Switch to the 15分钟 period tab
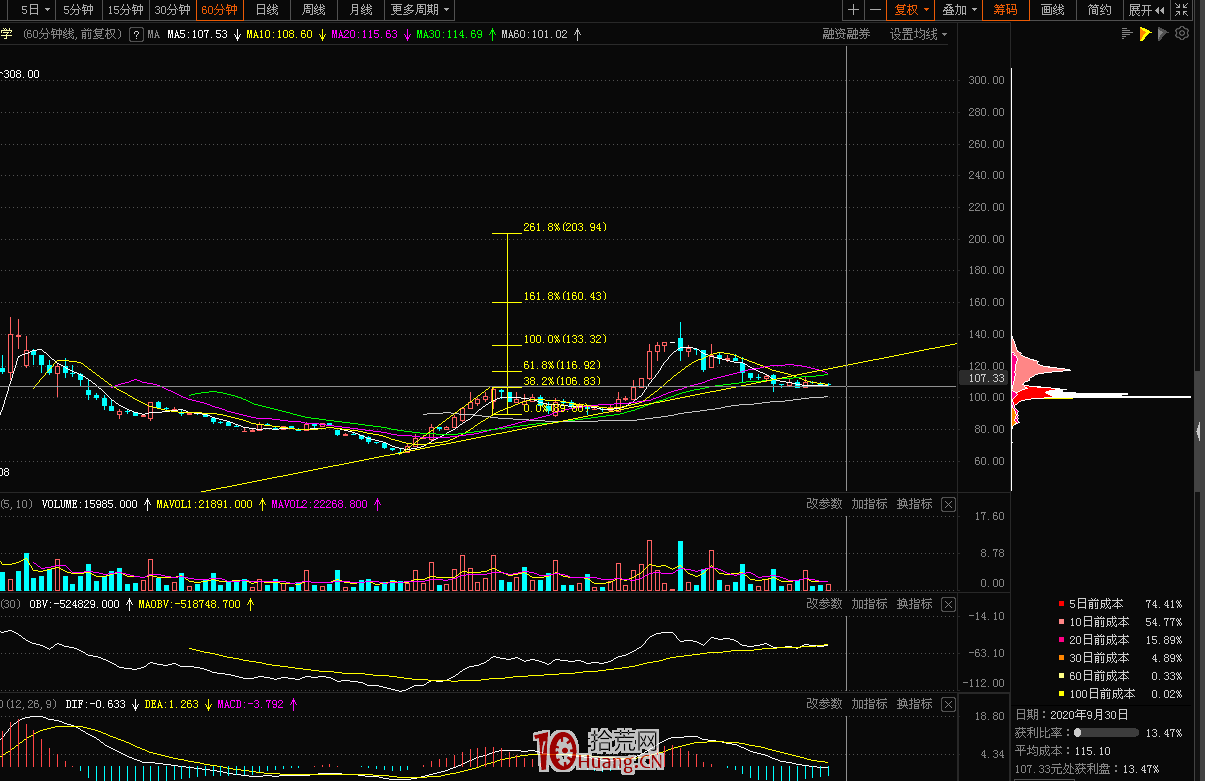The height and width of the screenshot is (781, 1205). pyautogui.click(x=125, y=10)
